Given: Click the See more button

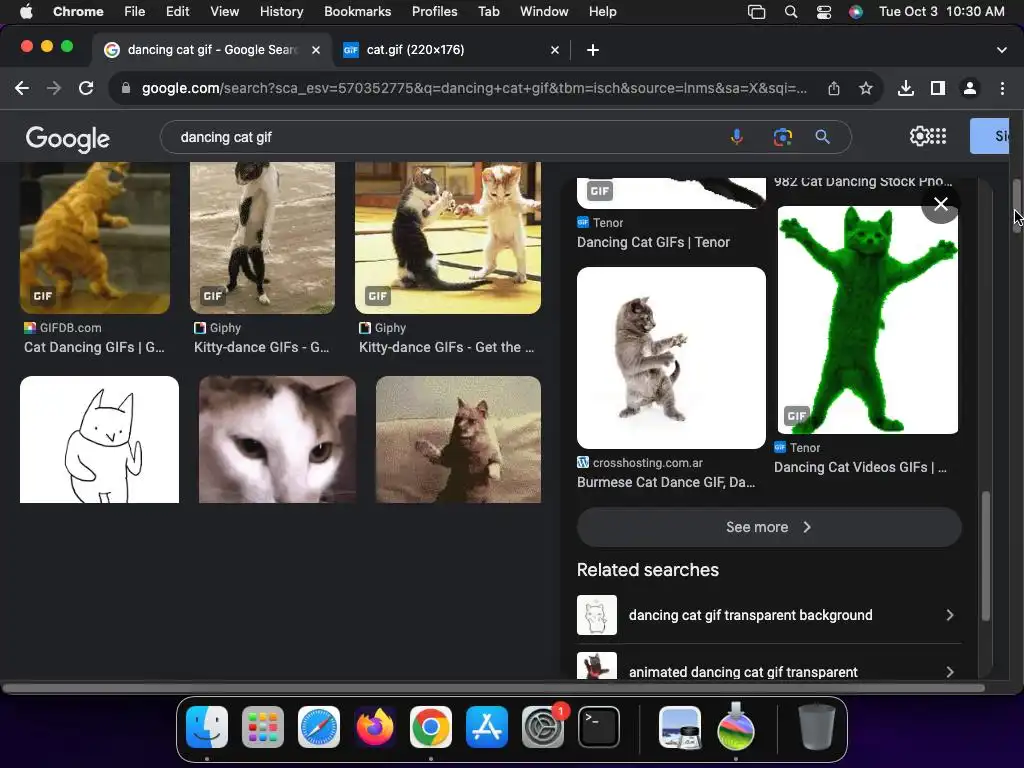Looking at the screenshot, I should point(769,527).
